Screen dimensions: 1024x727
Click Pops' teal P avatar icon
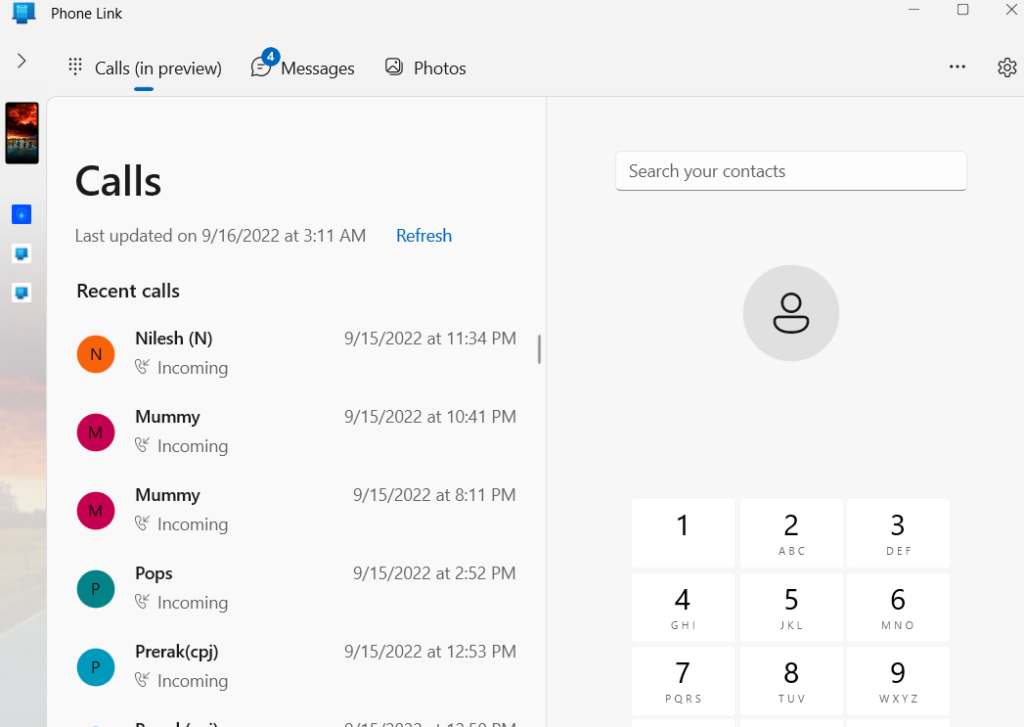tap(96, 589)
